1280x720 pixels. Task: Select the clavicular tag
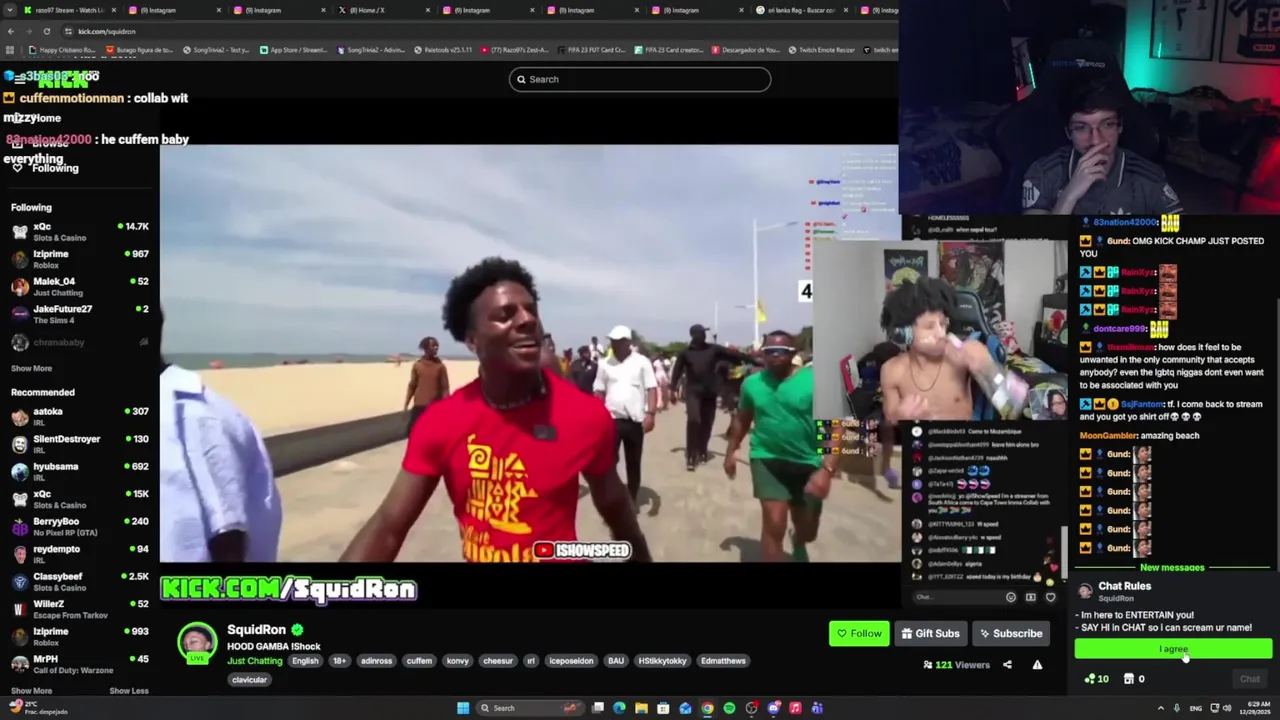coord(249,680)
